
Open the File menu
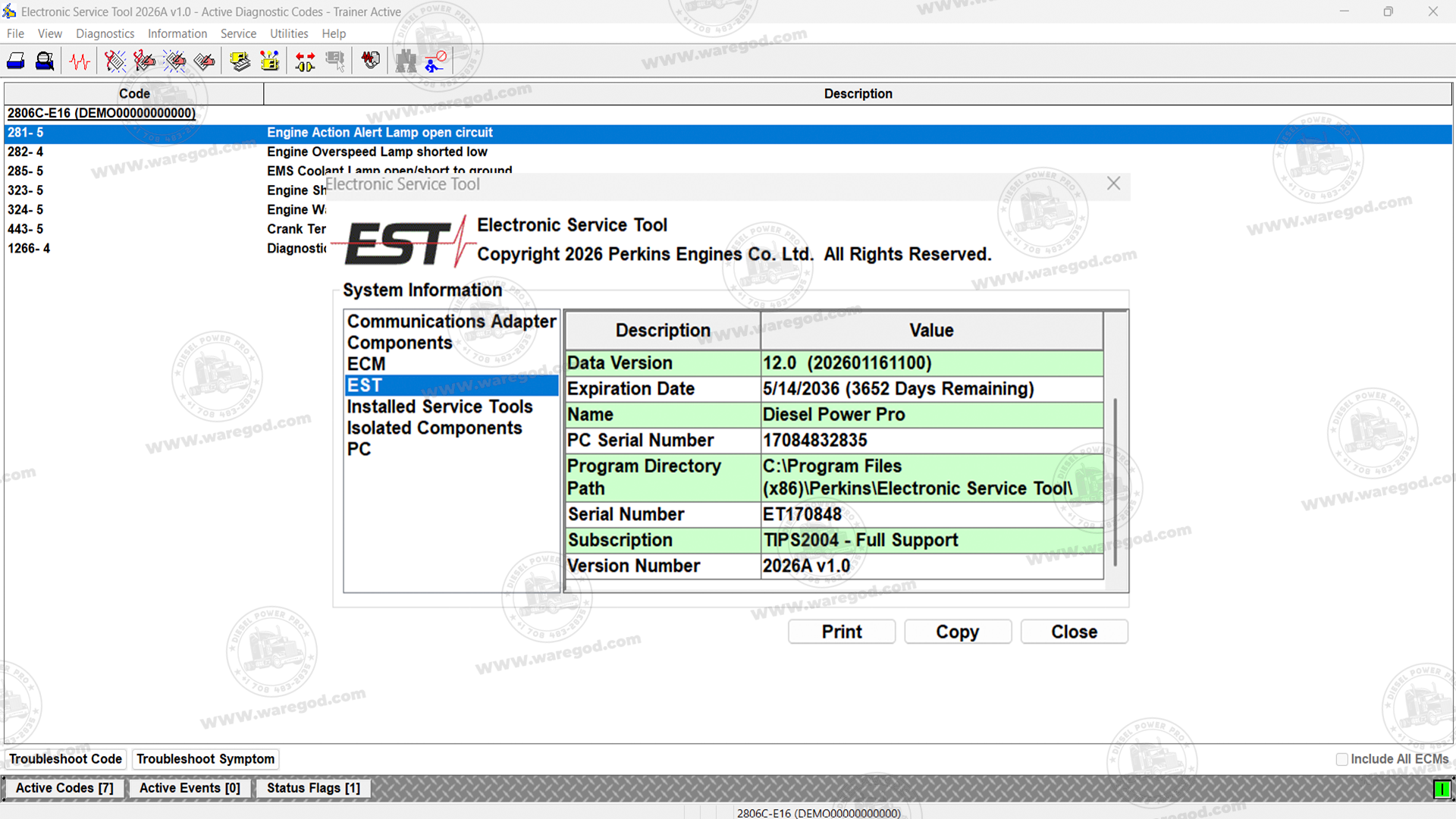pyautogui.click(x=15, y=33)
